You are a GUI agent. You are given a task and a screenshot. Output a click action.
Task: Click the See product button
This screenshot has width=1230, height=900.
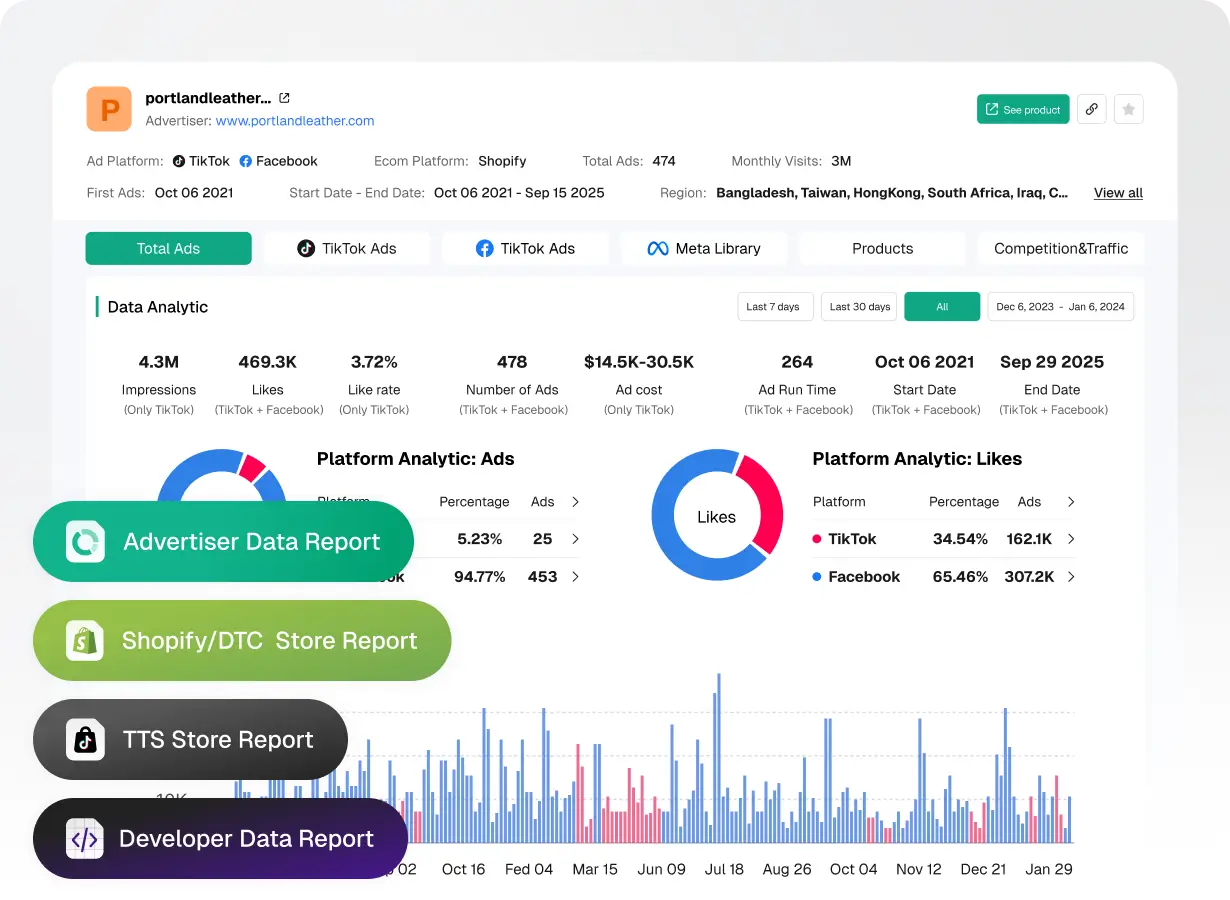[1022, 109]
